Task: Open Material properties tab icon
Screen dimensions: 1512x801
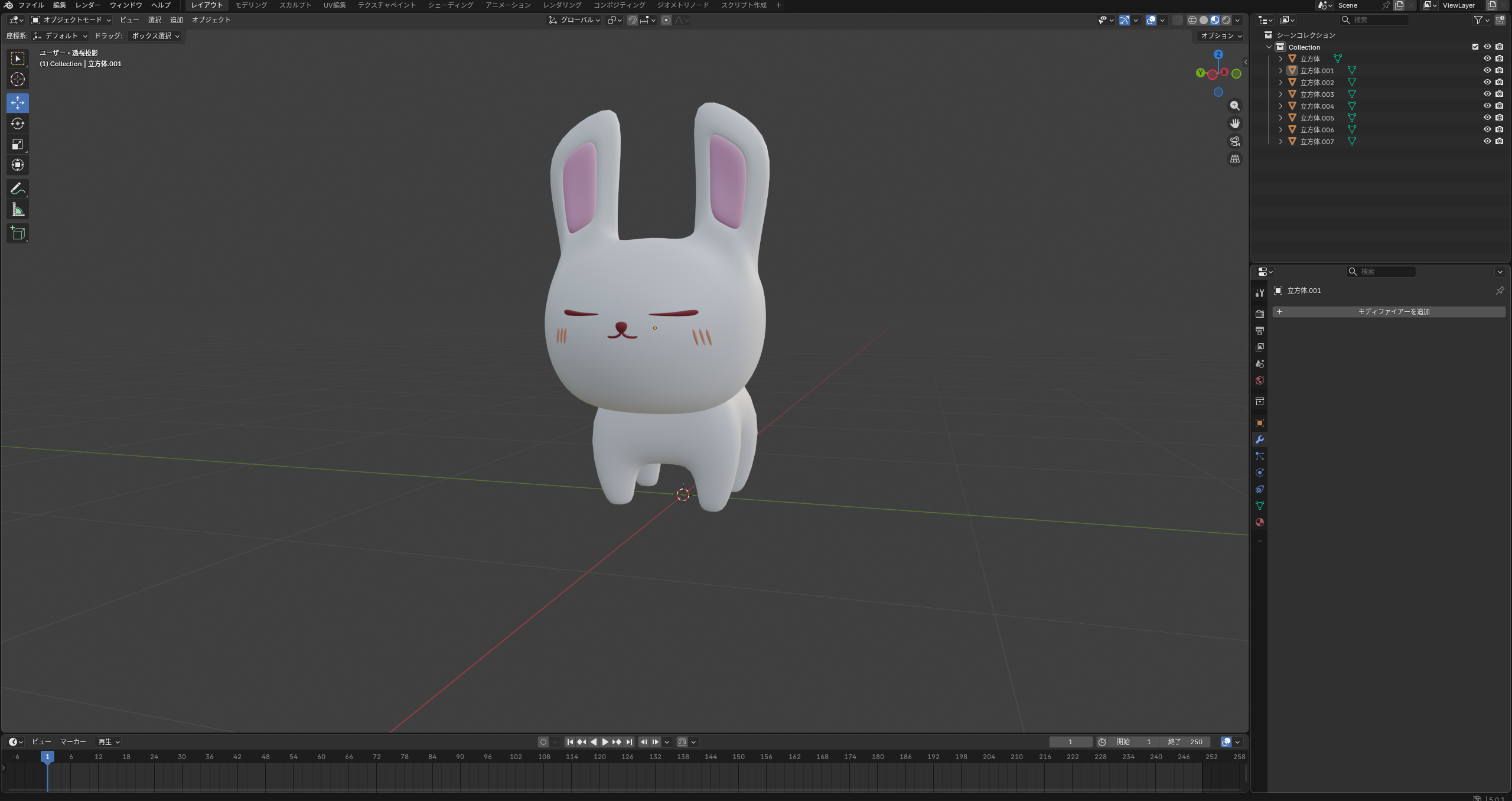Action: coord(1260,522)
